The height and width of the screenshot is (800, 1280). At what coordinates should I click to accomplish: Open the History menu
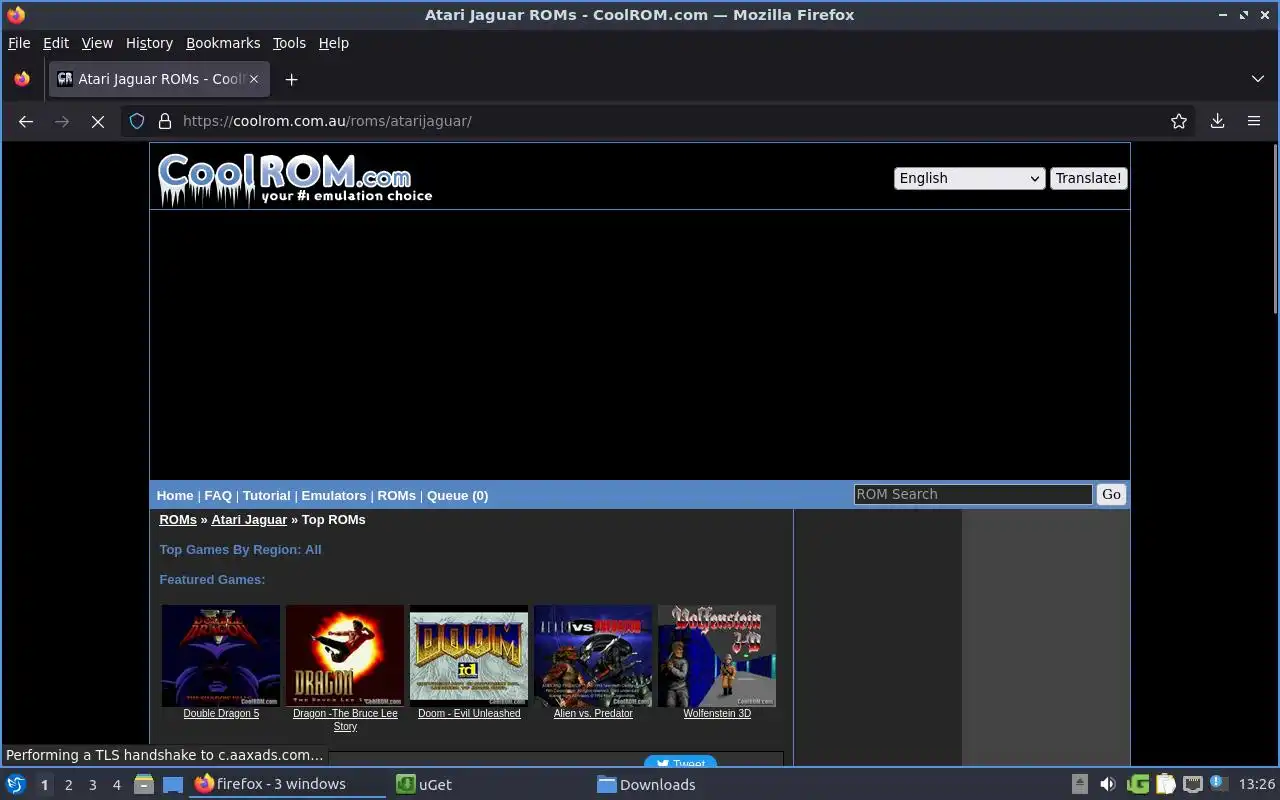[x=149, y=43]
